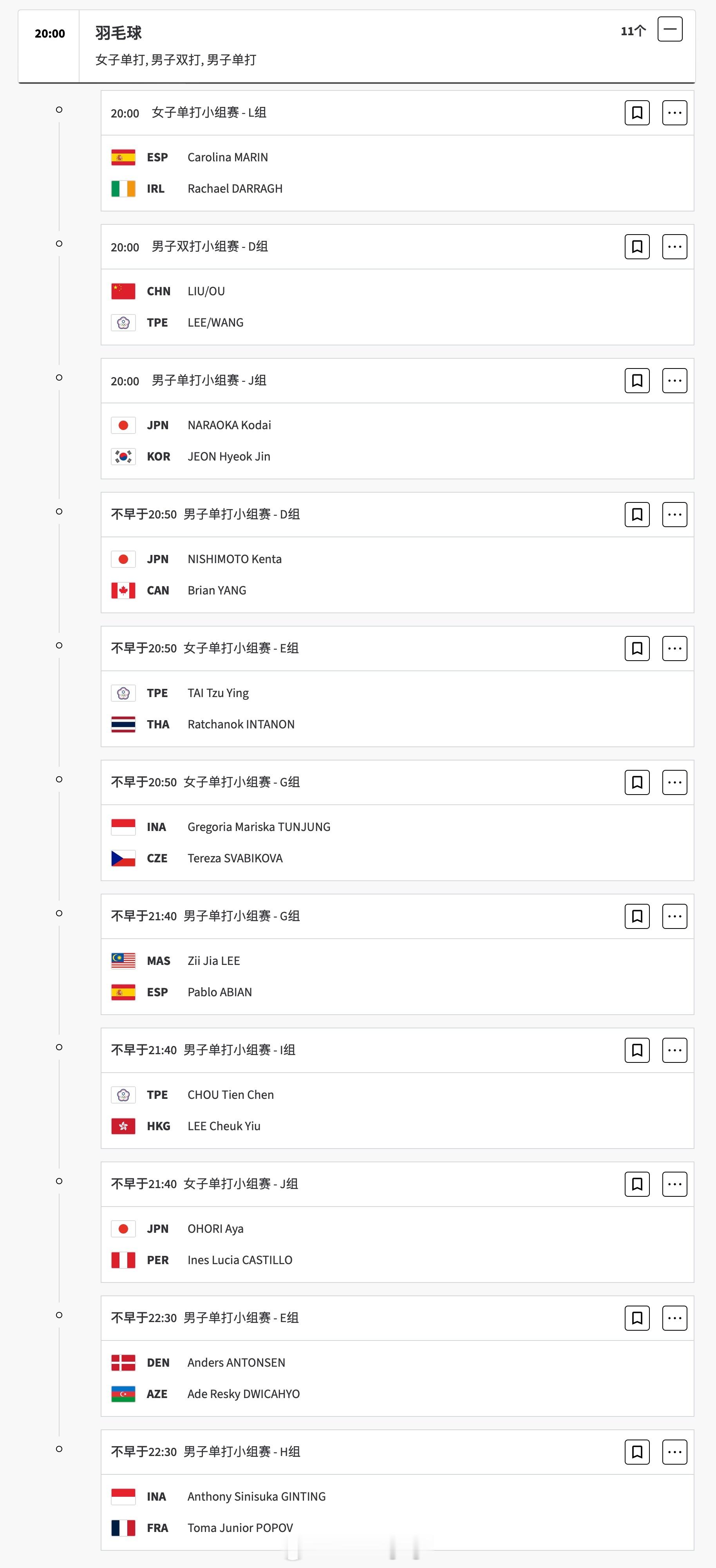Open more options for 男子双打小组赛 D组

click(674, 247)
